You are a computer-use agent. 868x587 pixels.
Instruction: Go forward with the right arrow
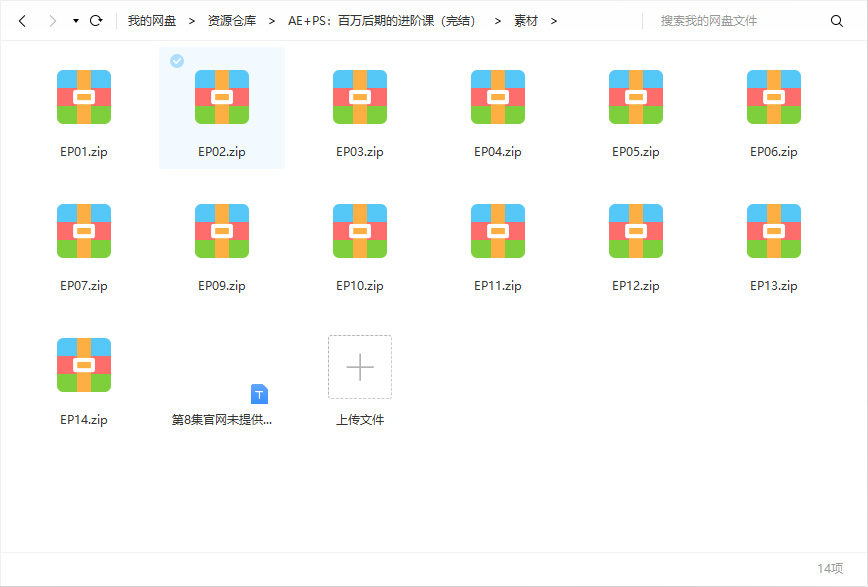pos(53,21)
